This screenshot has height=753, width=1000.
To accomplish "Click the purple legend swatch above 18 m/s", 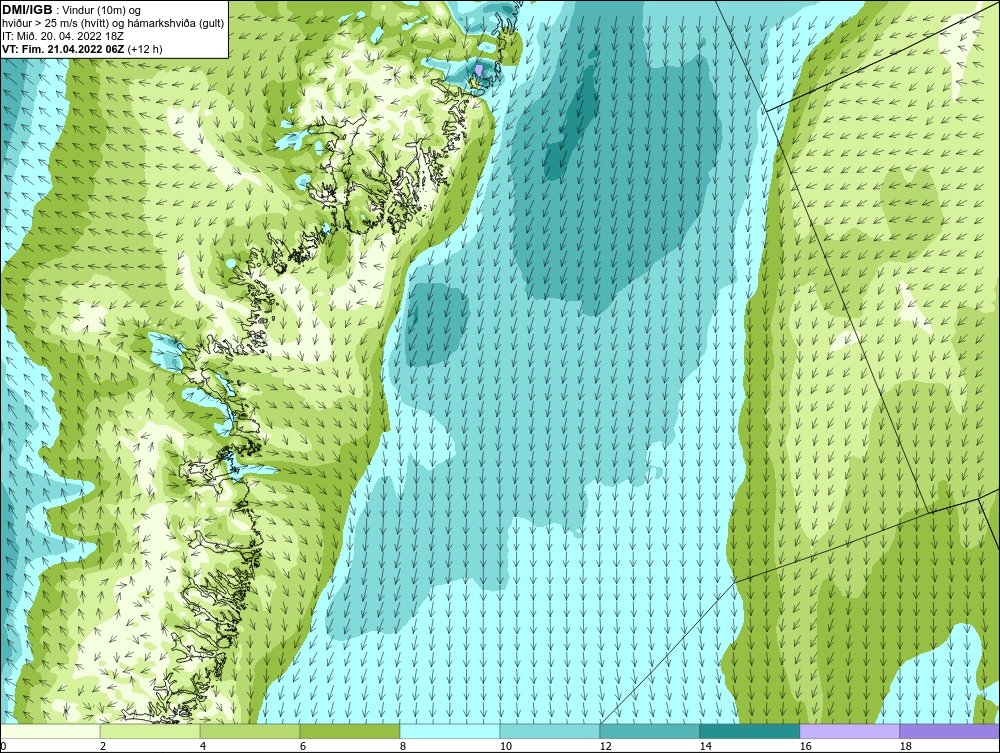I will pos(950,731).
